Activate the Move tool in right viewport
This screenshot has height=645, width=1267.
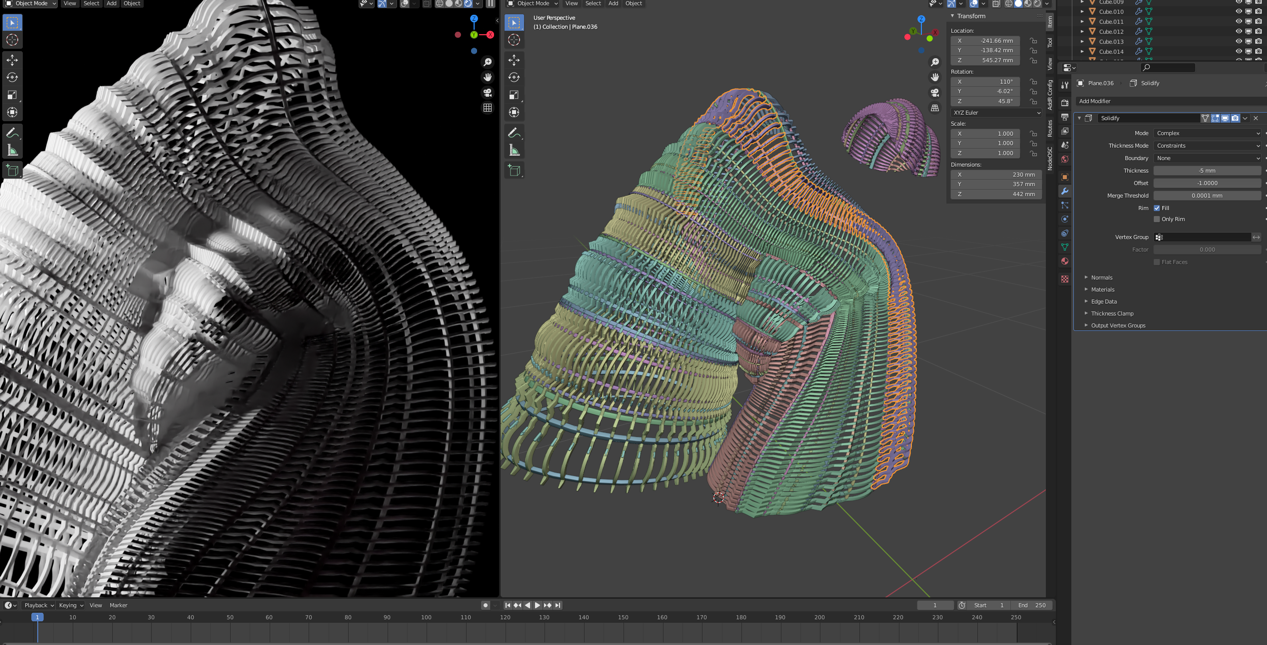514,60
